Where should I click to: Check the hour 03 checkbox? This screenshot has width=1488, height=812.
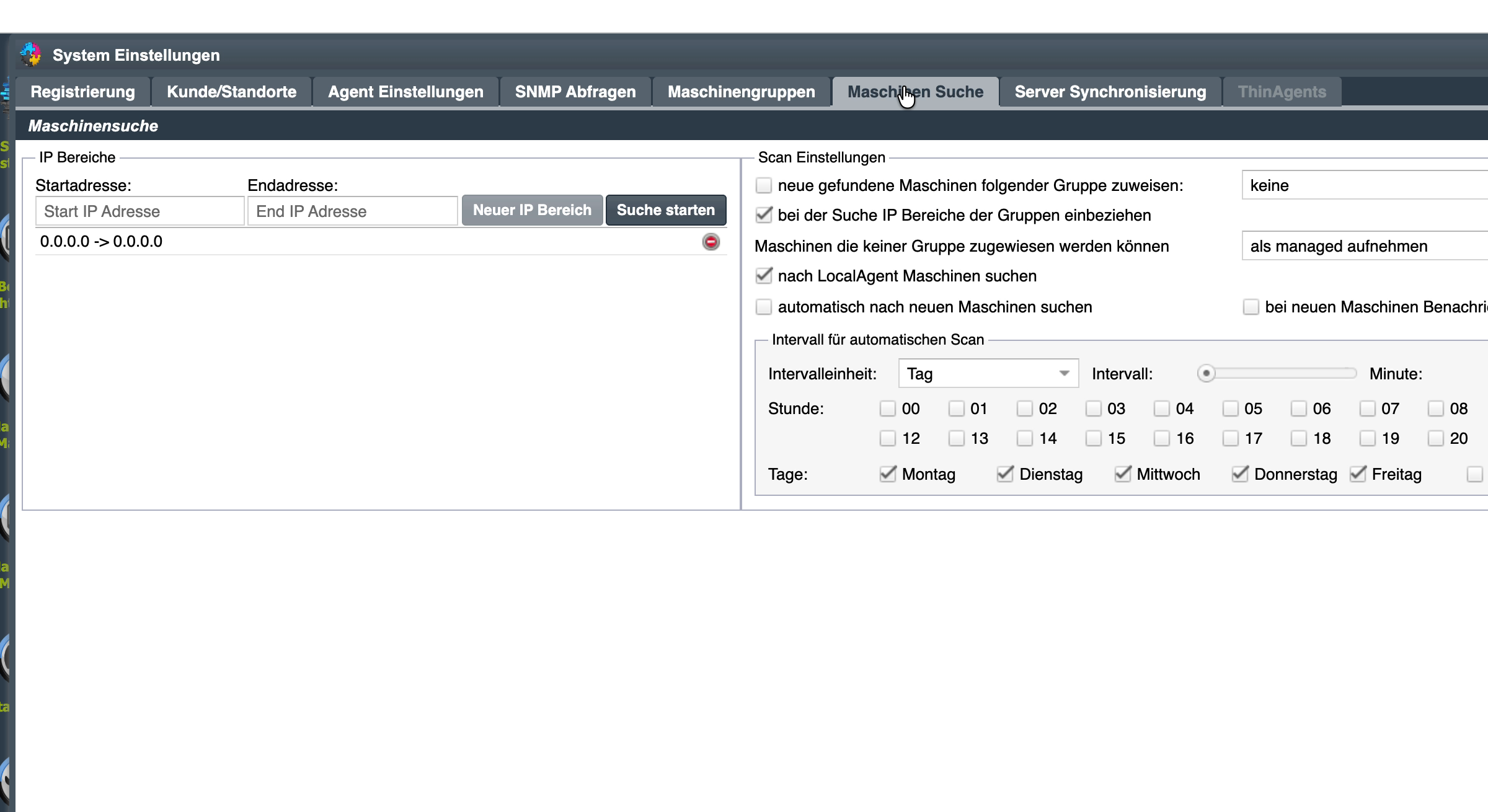point(1094,408)
